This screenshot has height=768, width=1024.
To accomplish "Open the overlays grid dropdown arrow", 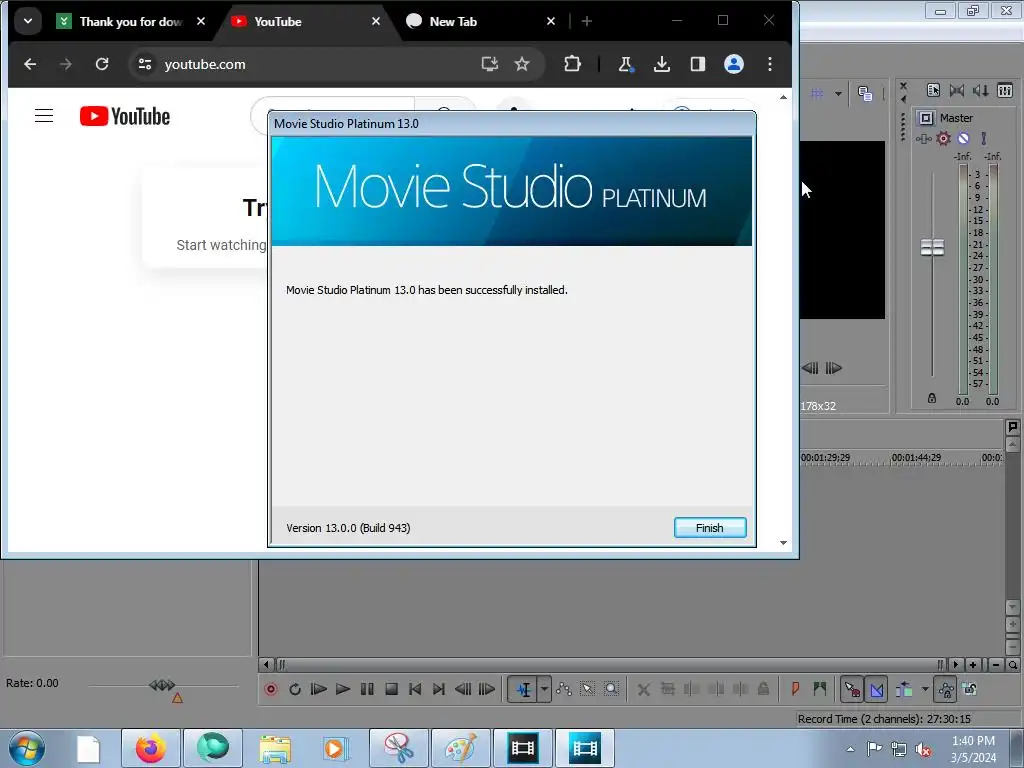I will [x=838, y=93].
